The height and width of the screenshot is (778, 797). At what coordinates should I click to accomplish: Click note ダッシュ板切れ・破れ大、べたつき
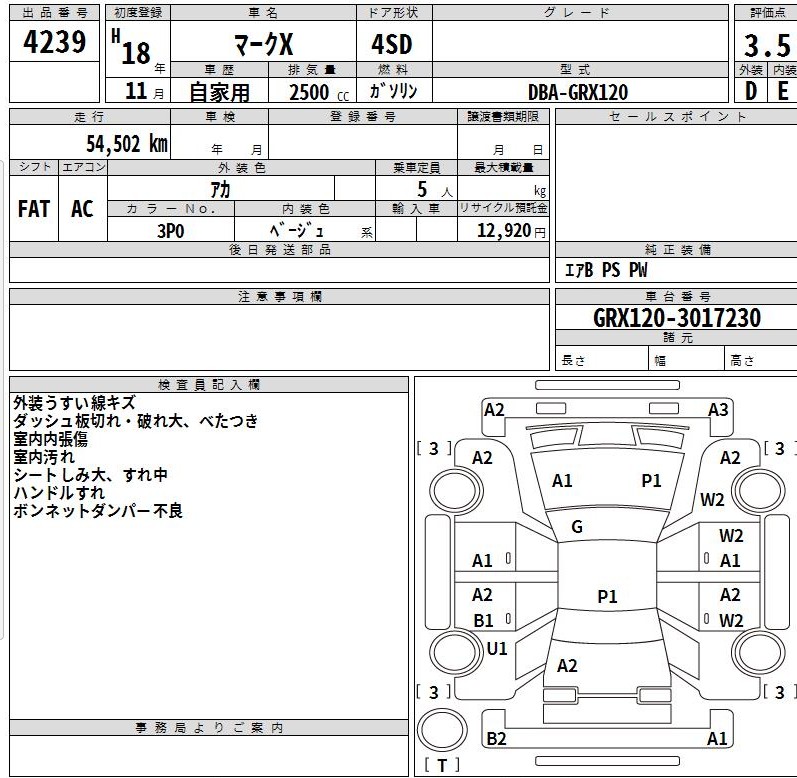click(136, 421)
